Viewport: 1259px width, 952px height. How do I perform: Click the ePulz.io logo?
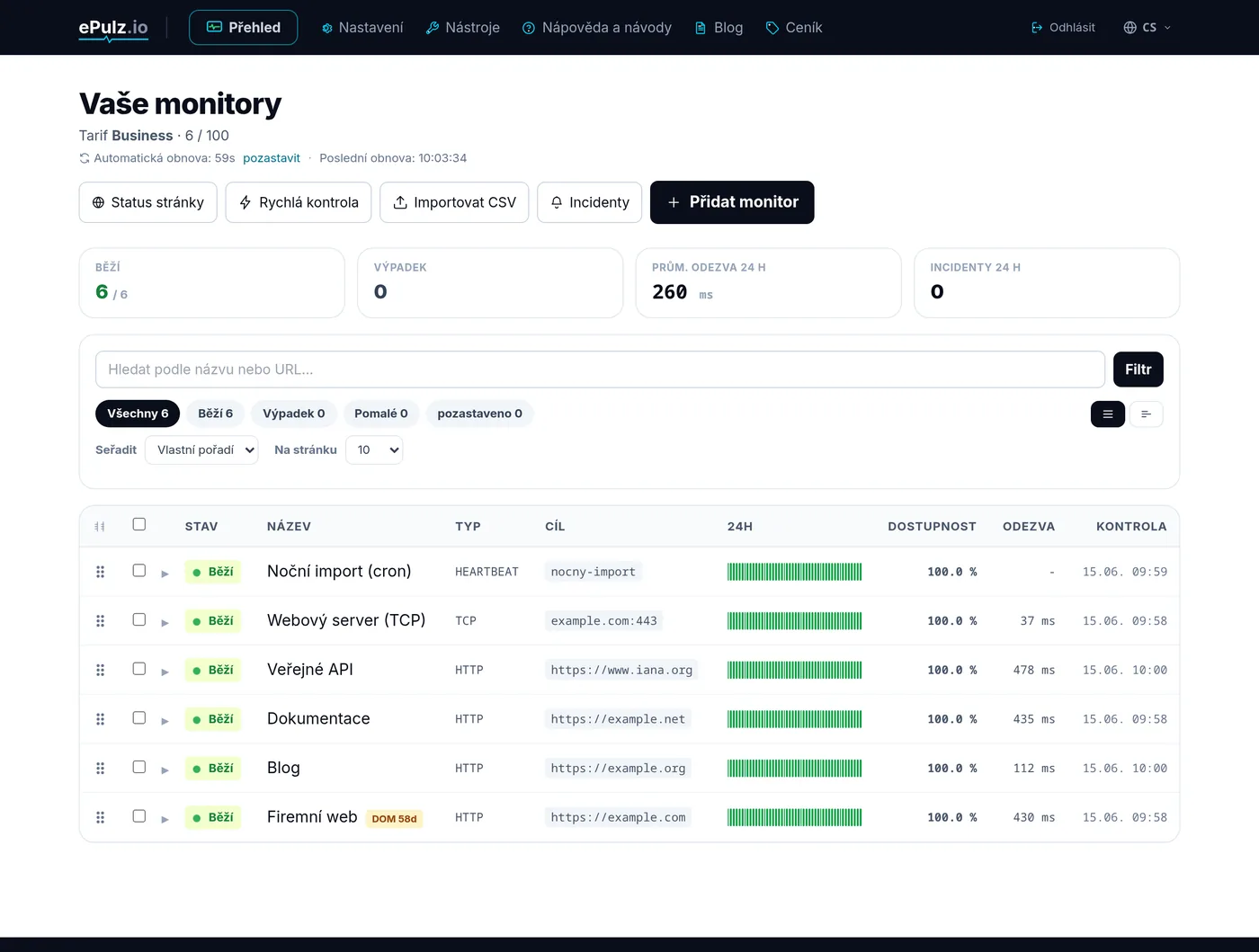pos(113,28)
